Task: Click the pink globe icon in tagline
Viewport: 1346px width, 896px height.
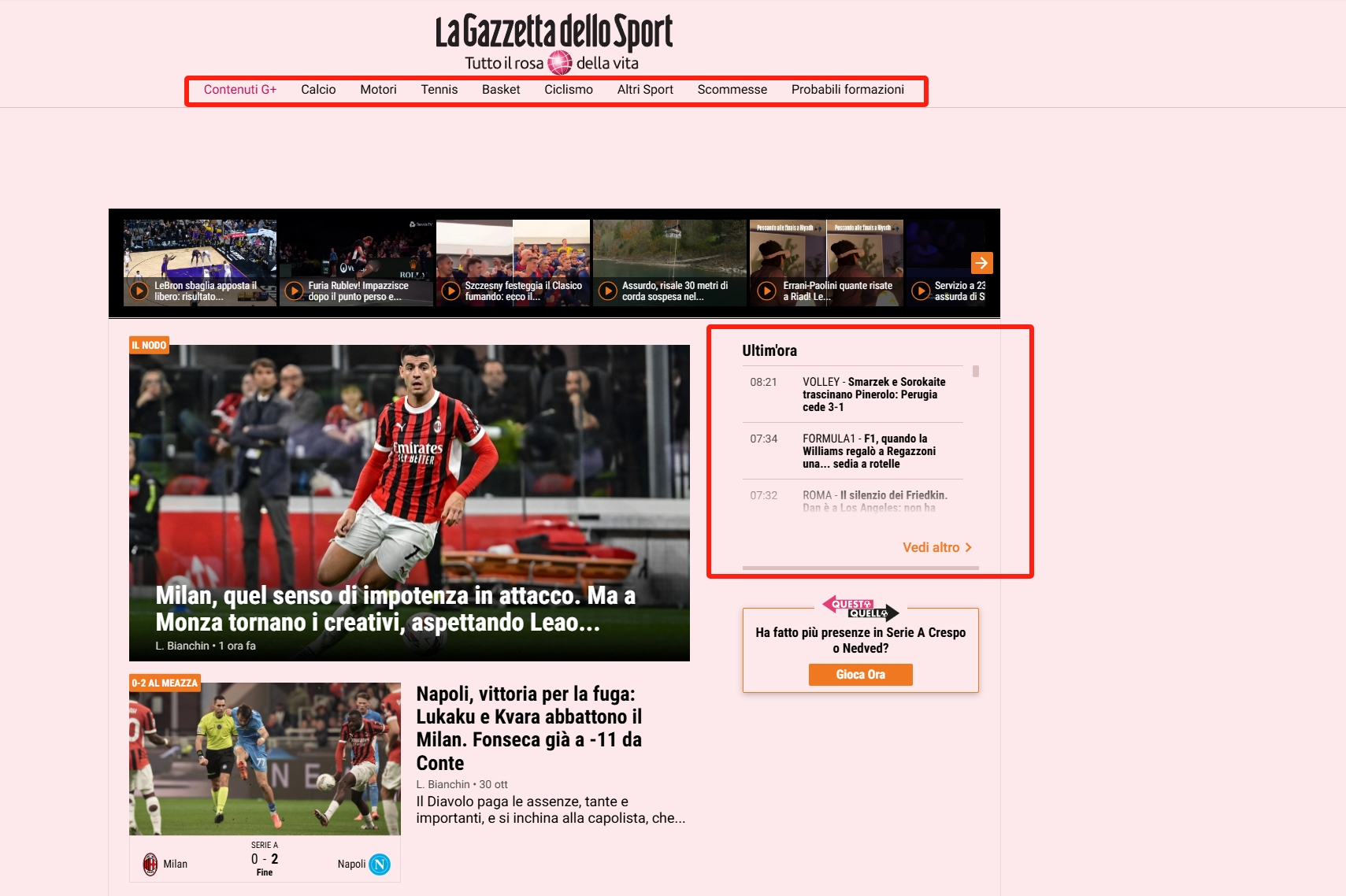Action: (x=559, y=62)
